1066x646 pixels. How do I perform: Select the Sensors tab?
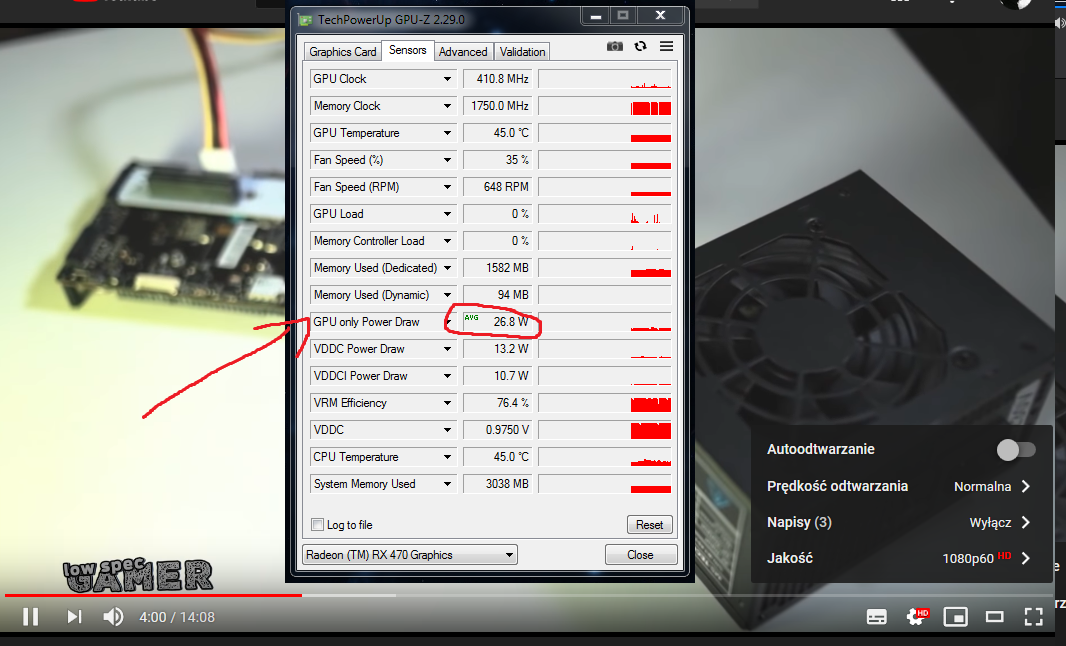click(408, 50)
